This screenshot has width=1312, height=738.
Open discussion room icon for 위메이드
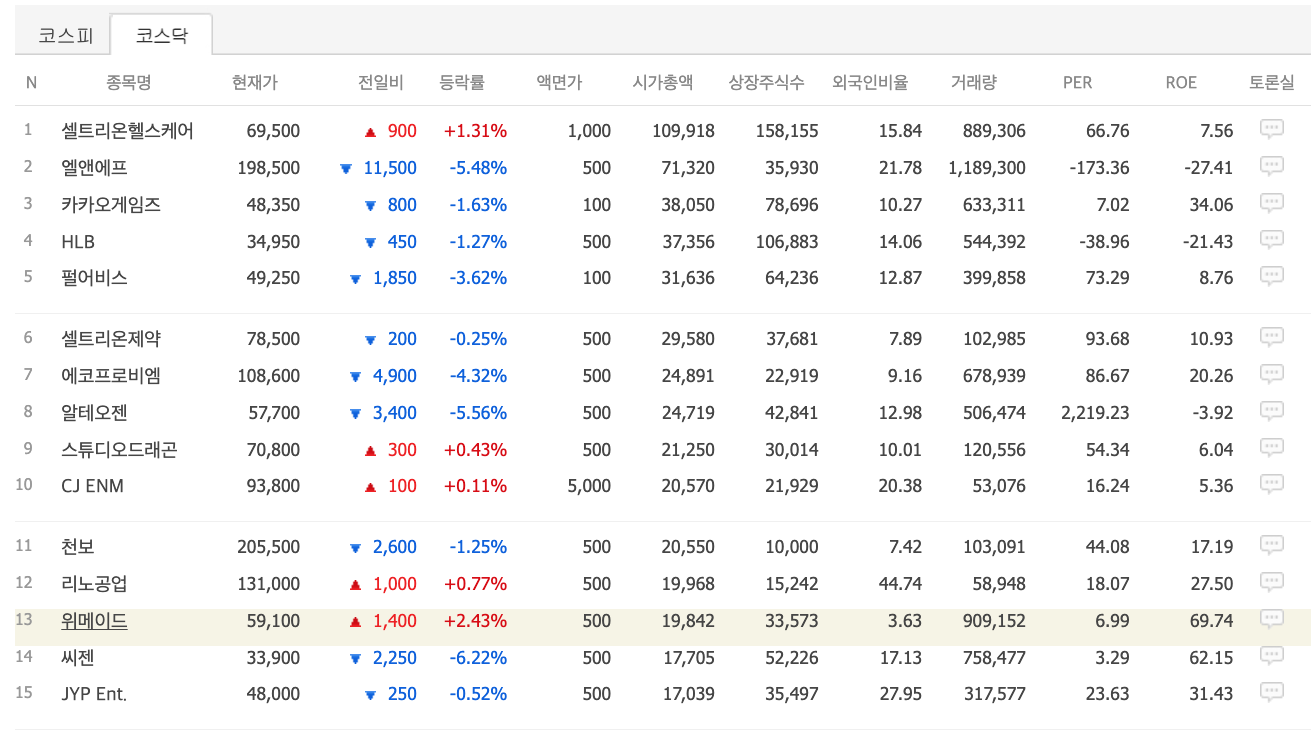(1271, 619)
